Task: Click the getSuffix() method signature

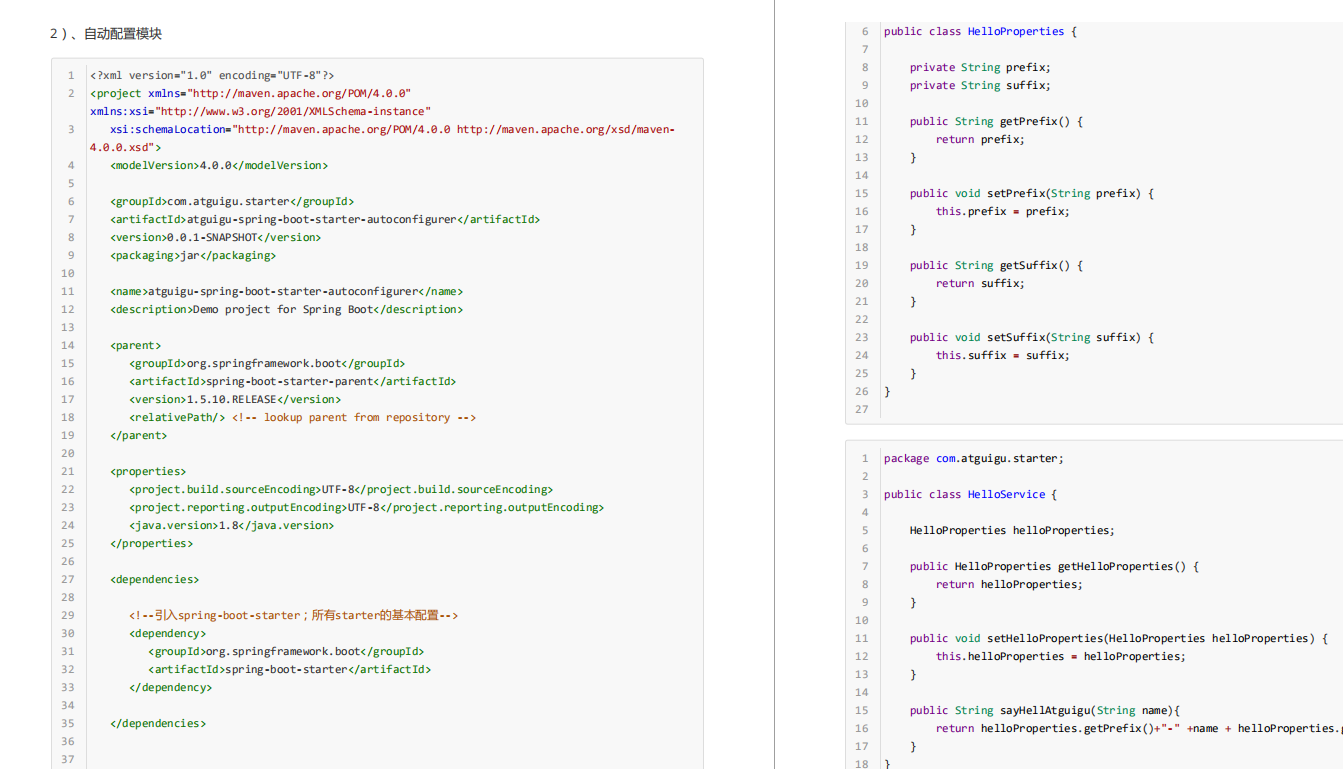Action: (996, 266)
